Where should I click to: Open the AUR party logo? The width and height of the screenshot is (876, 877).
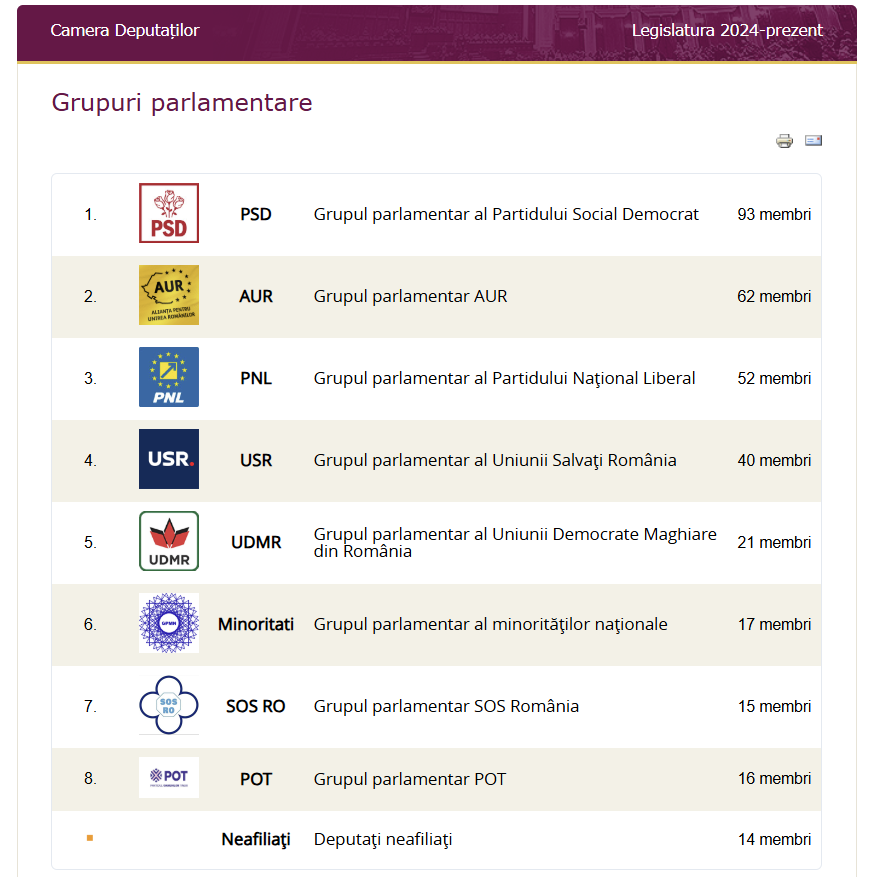click(169, 295)
